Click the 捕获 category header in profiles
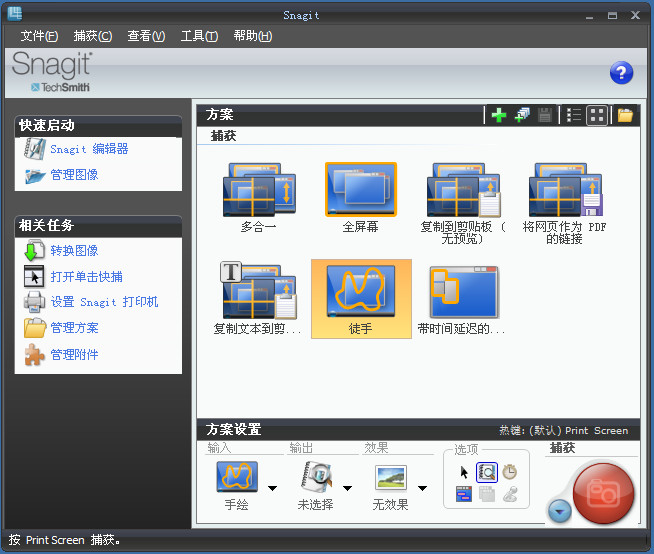 224,136
